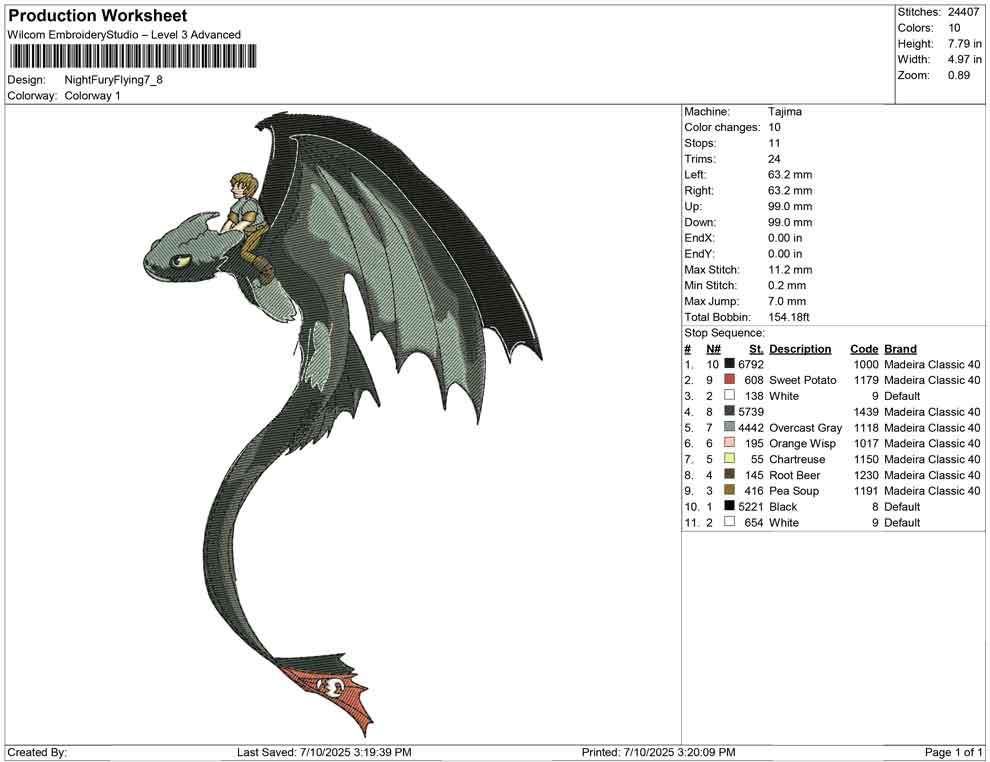Click the Orange Wisp color swatch

pyautogui.click(x=729, y=443)
